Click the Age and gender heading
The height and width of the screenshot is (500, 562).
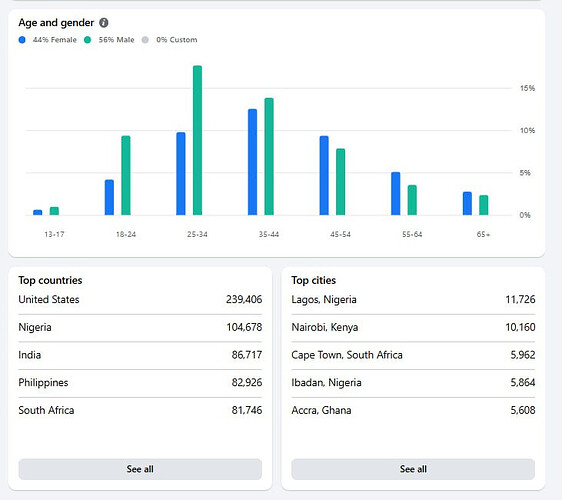[56, 23]
